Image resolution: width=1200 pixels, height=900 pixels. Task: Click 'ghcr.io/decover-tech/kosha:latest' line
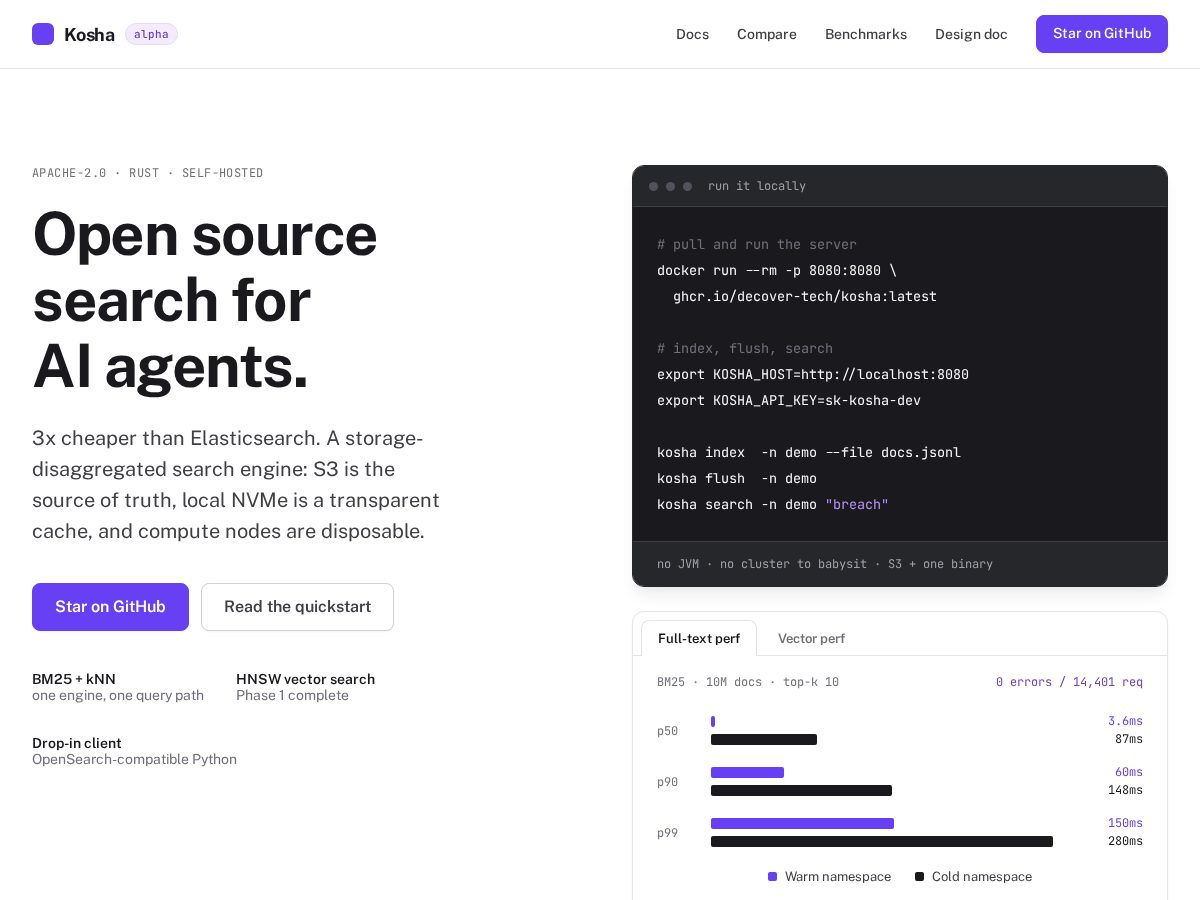pos(805,297)
